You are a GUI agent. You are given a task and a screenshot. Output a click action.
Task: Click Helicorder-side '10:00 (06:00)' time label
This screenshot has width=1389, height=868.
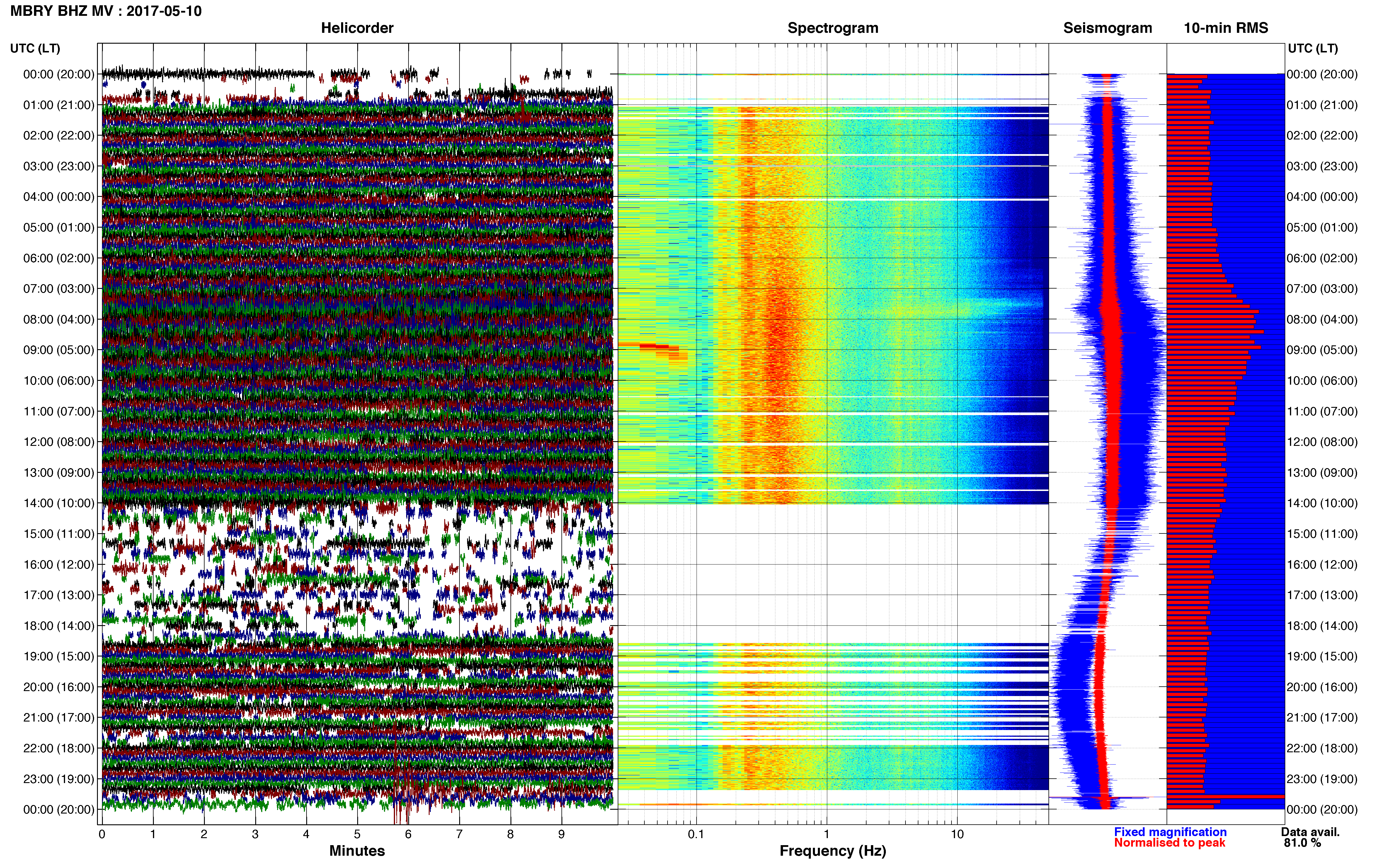59,381
